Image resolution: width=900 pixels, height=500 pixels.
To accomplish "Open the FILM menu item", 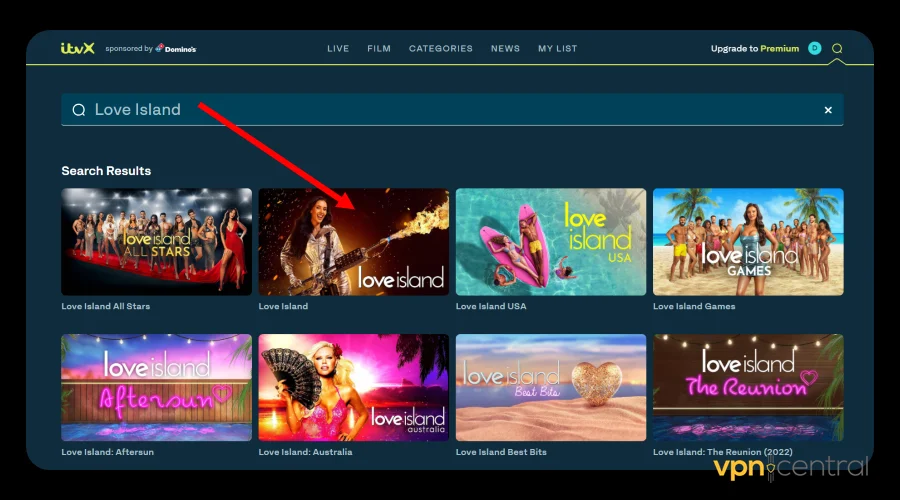I will pos(379,49).
